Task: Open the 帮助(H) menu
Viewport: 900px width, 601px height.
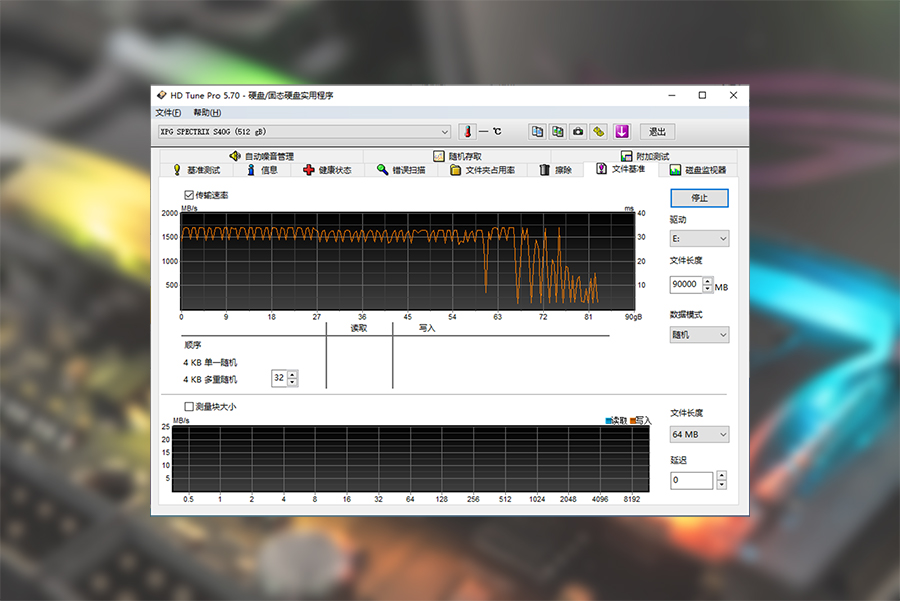Action: click(x=207, y=113)
